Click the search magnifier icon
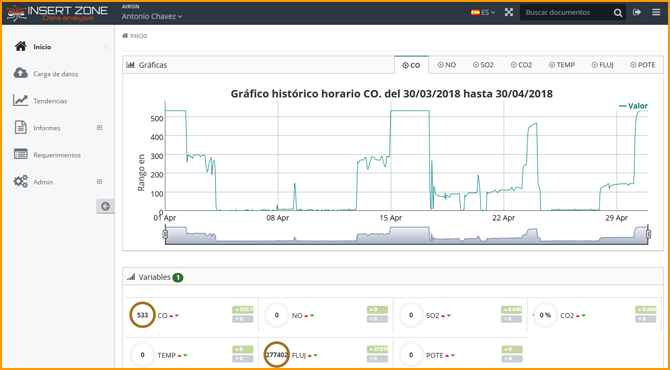 tap(618, 13)
